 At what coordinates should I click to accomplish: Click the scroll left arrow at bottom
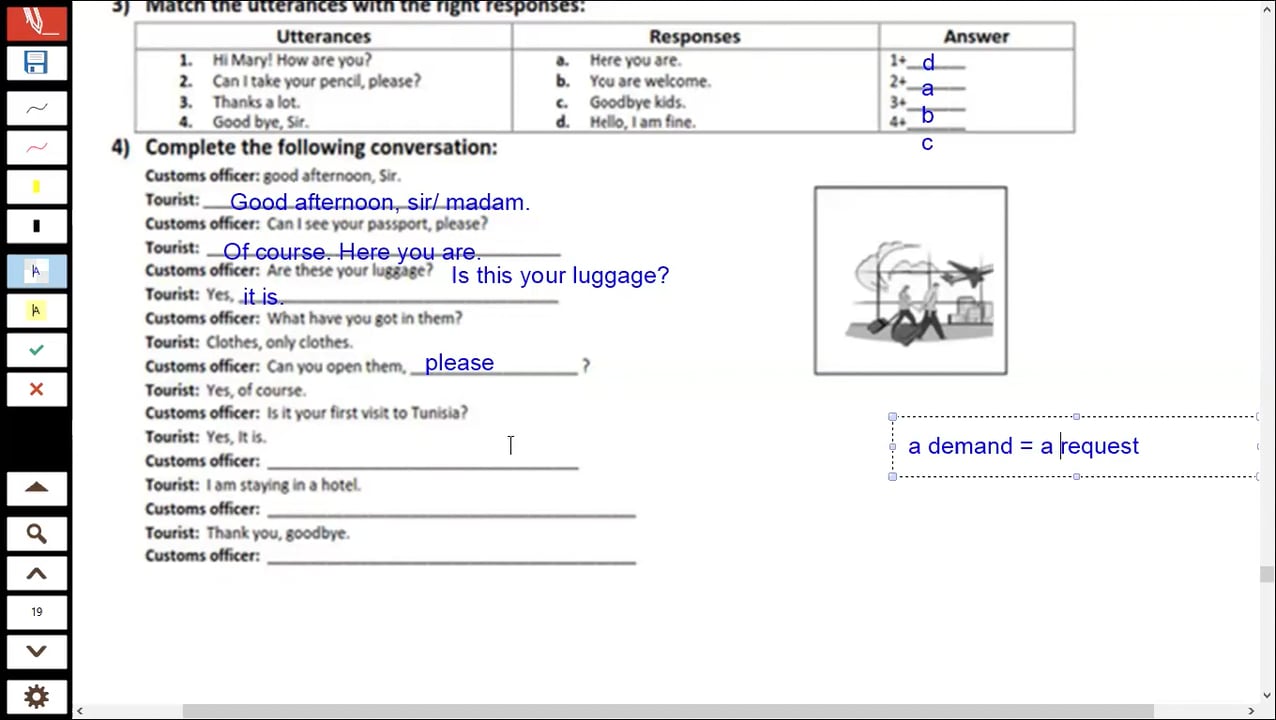[80, 711]
